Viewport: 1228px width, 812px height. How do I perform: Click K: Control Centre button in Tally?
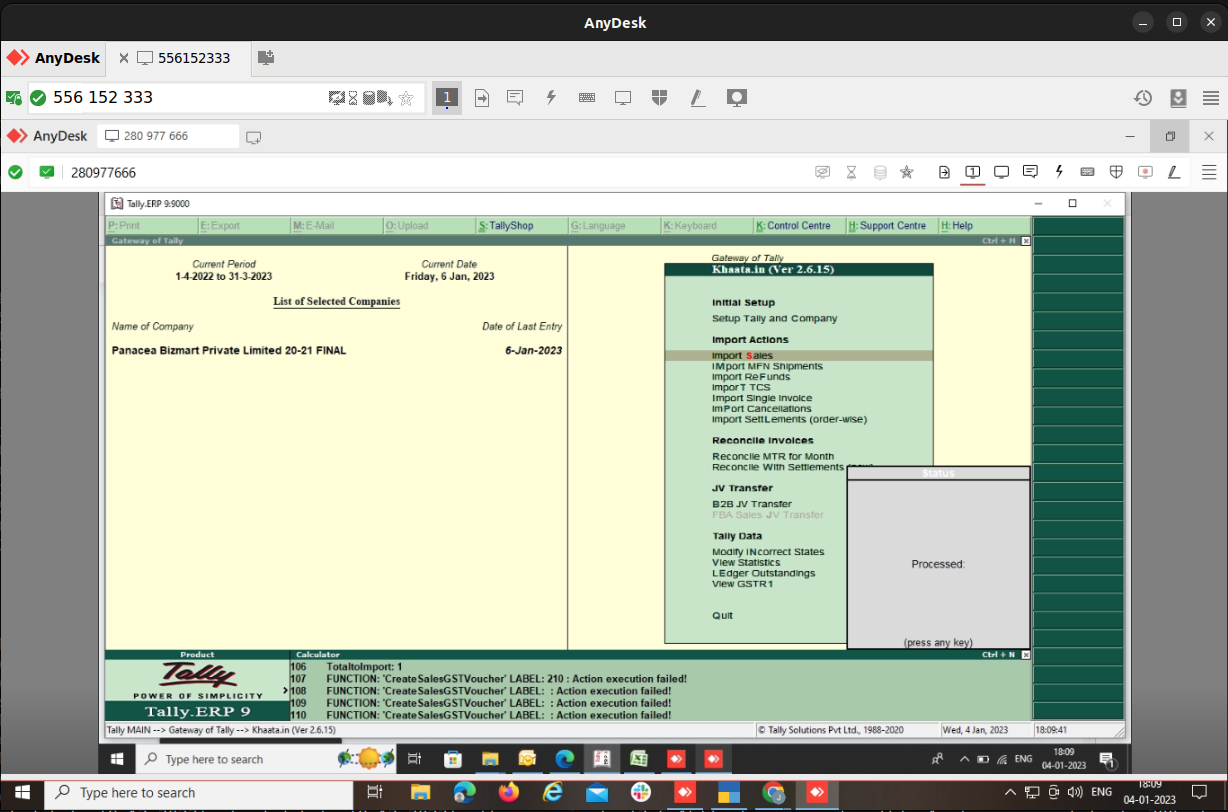coord(797,226)
